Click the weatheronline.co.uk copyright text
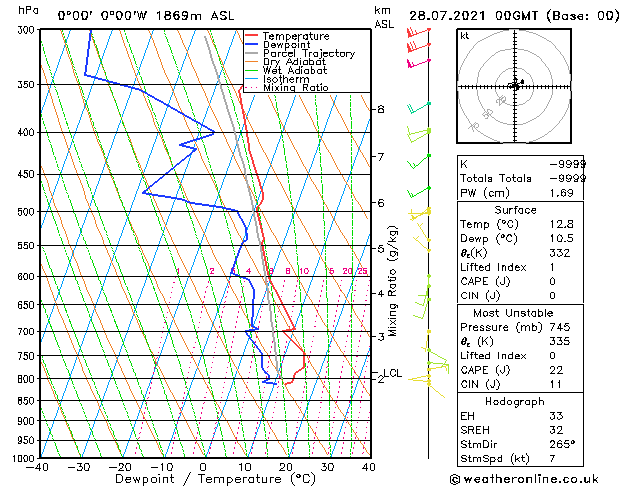The height and width of the screenshot is (486, 629). coord(524,479)
